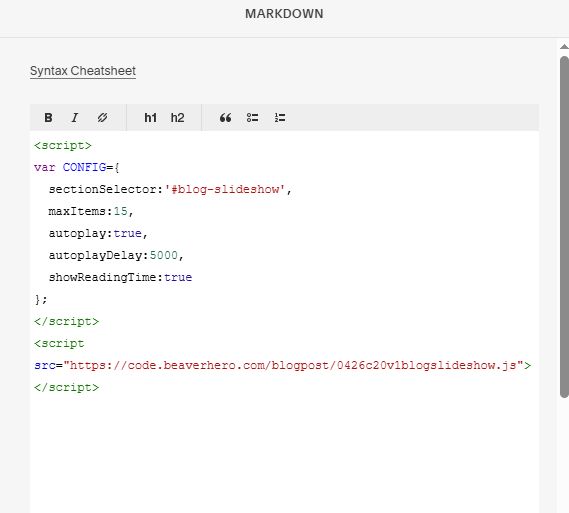
Task: Click the closing '};' line
Action: tap(41, 299)
